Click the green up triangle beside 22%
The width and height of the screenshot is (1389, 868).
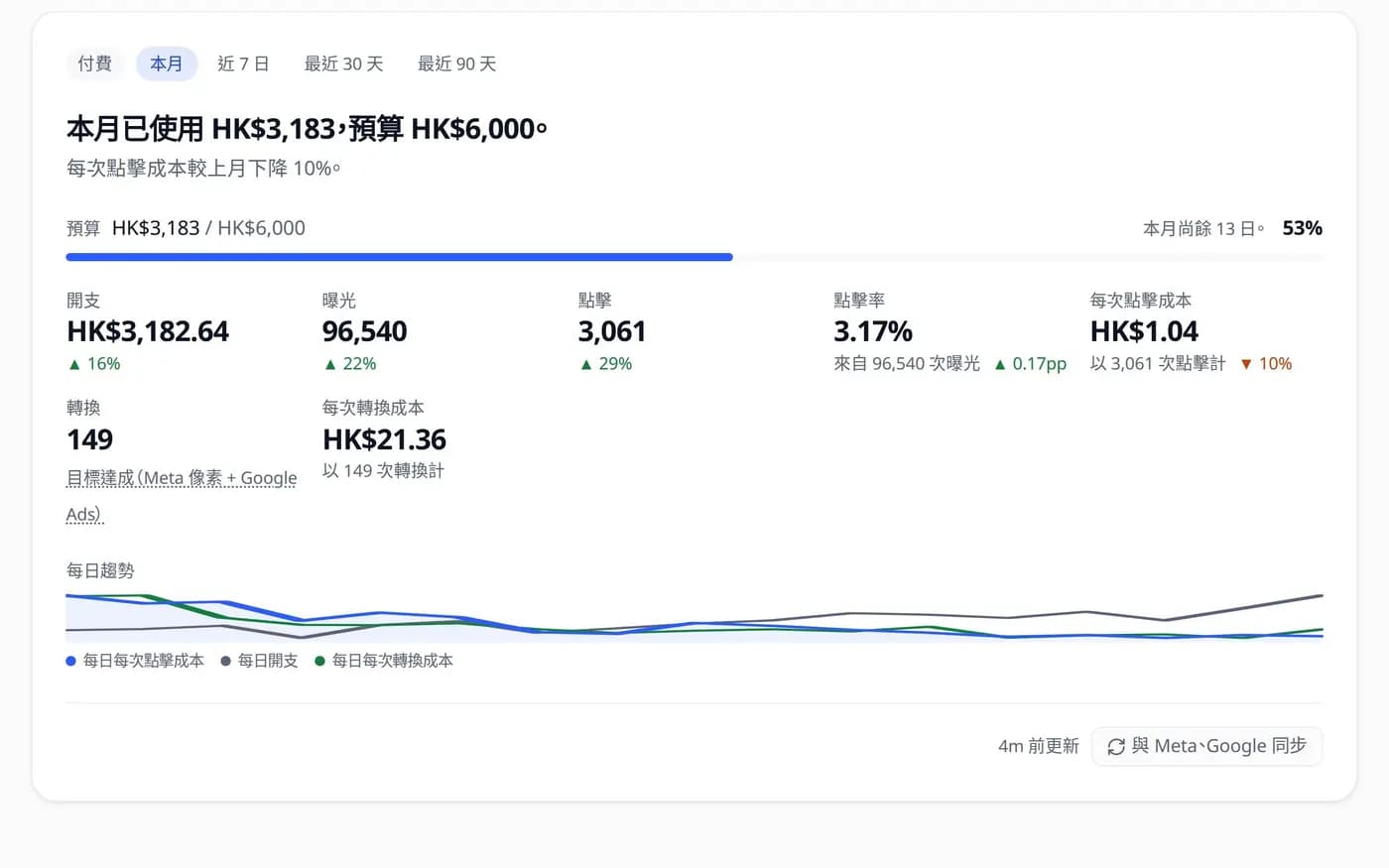point(330,365)
